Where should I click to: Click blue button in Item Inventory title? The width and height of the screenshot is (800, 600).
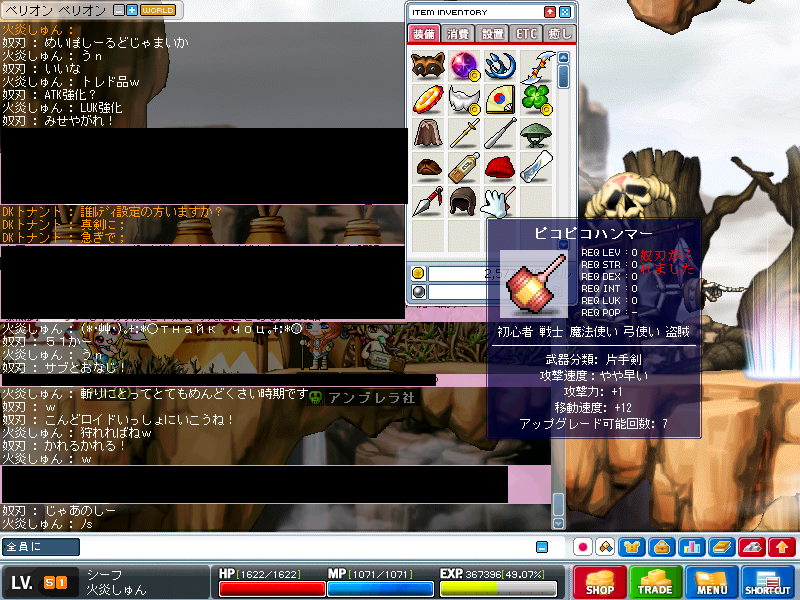pos(565,12)
